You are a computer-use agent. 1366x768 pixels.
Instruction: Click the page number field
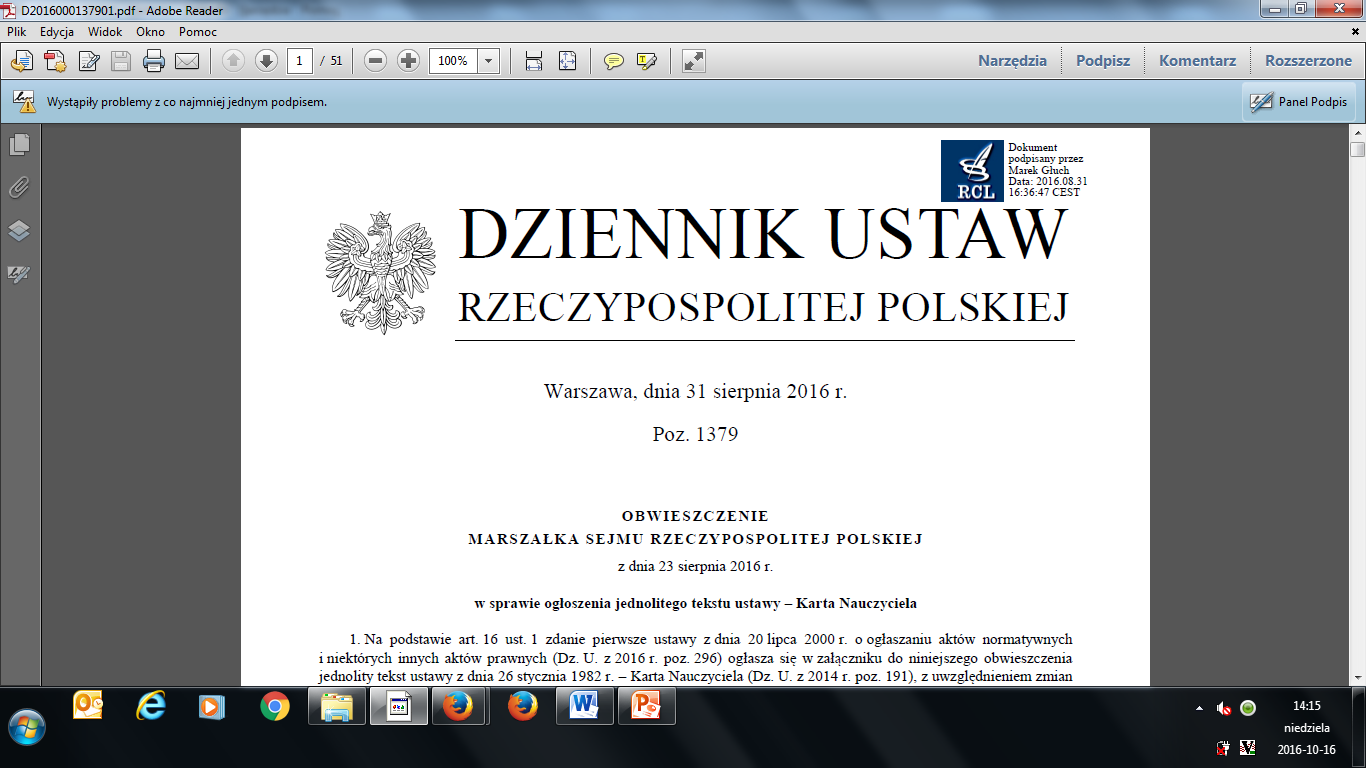[x=300, y=61]
